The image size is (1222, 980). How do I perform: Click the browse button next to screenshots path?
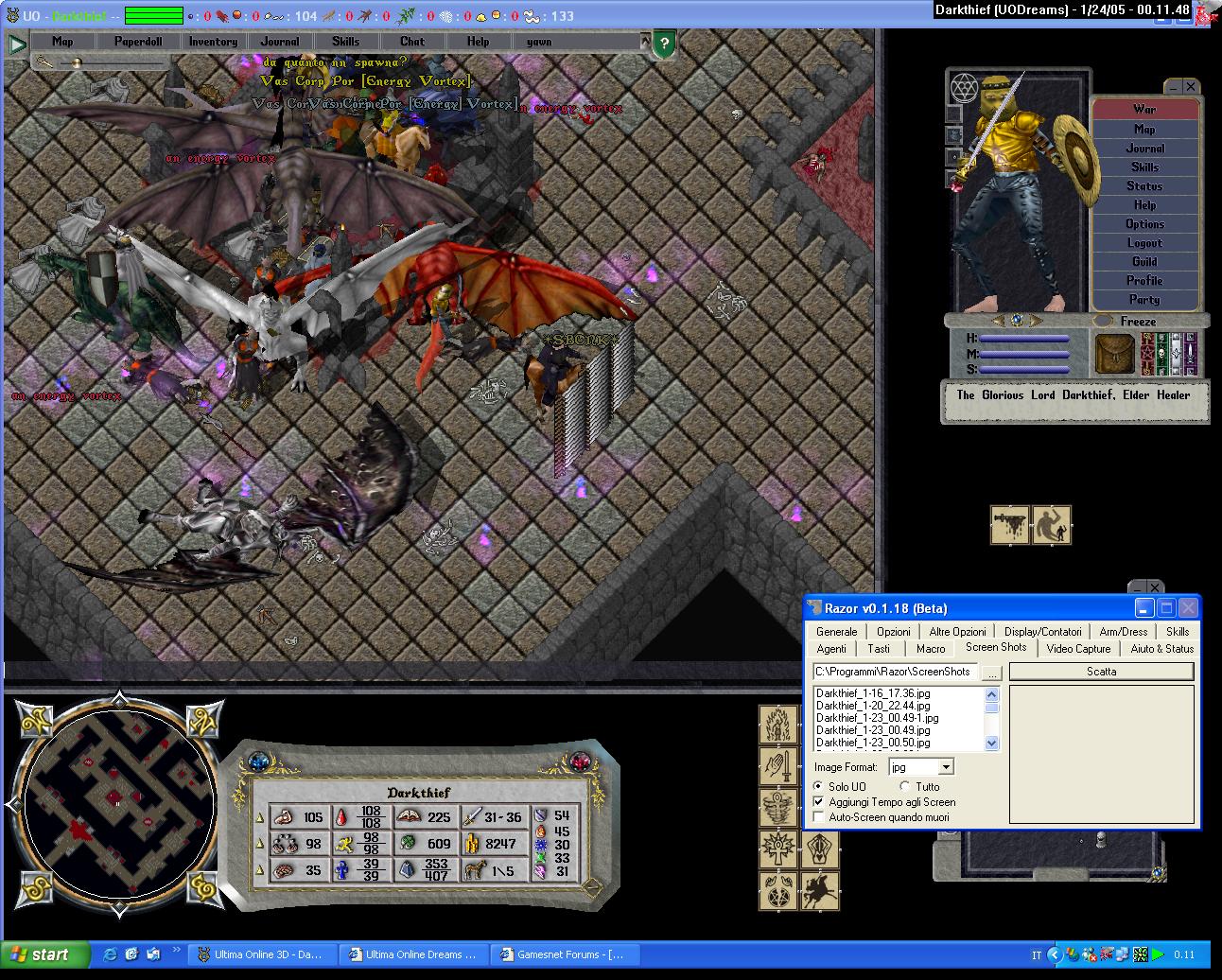[x=991, y=673]
